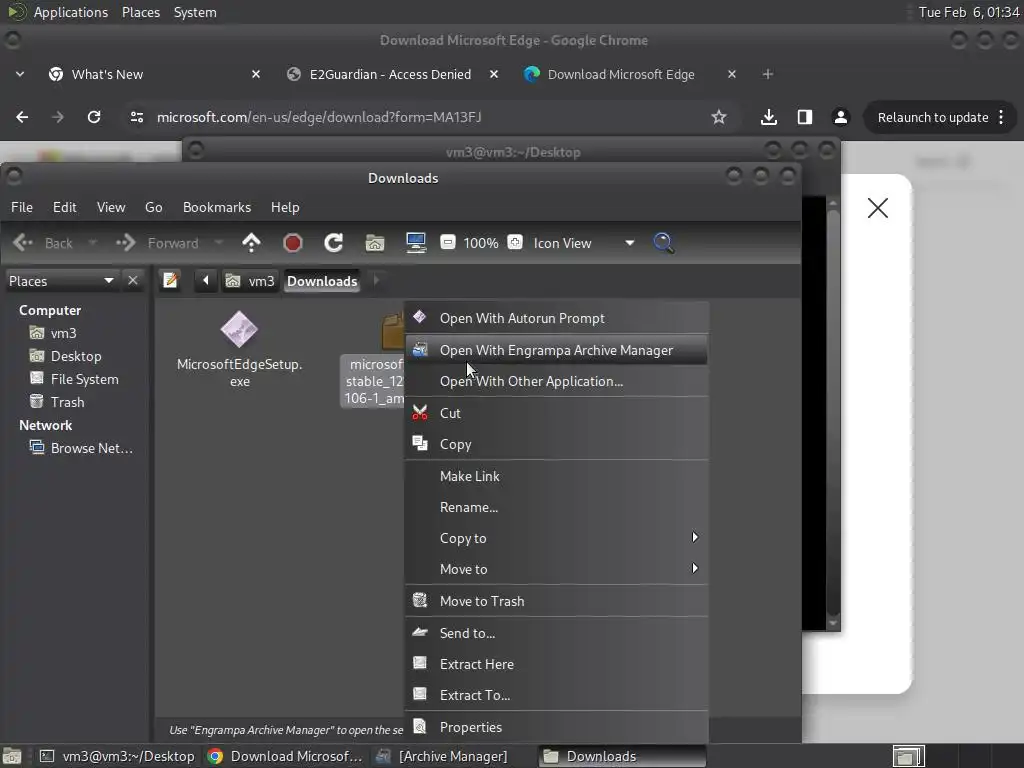
Task: Select Send to option
Action: coord(556,633)
